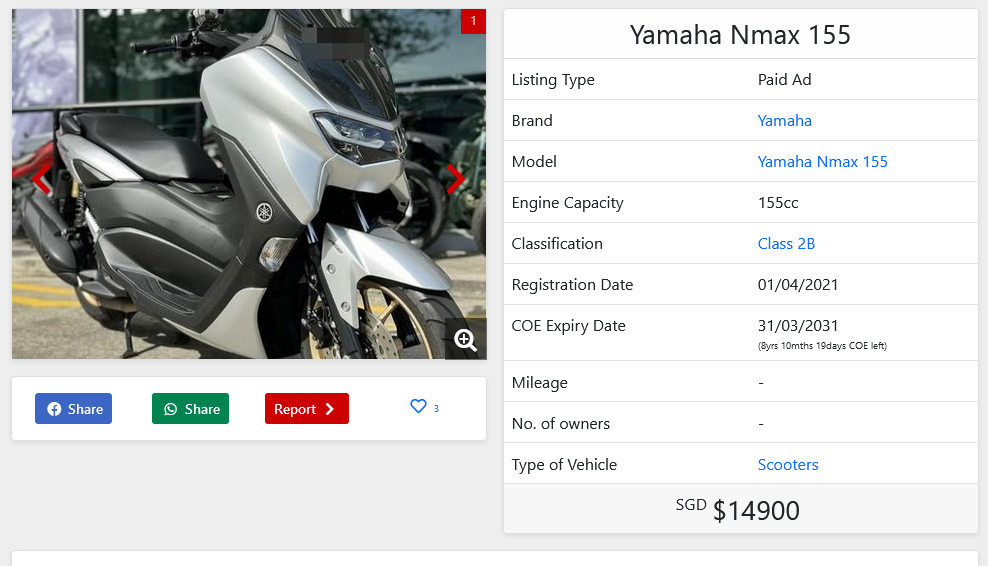Report this Yamaha Nmax listing
This screenshot has width=988, height=566.
pos(306,409)
